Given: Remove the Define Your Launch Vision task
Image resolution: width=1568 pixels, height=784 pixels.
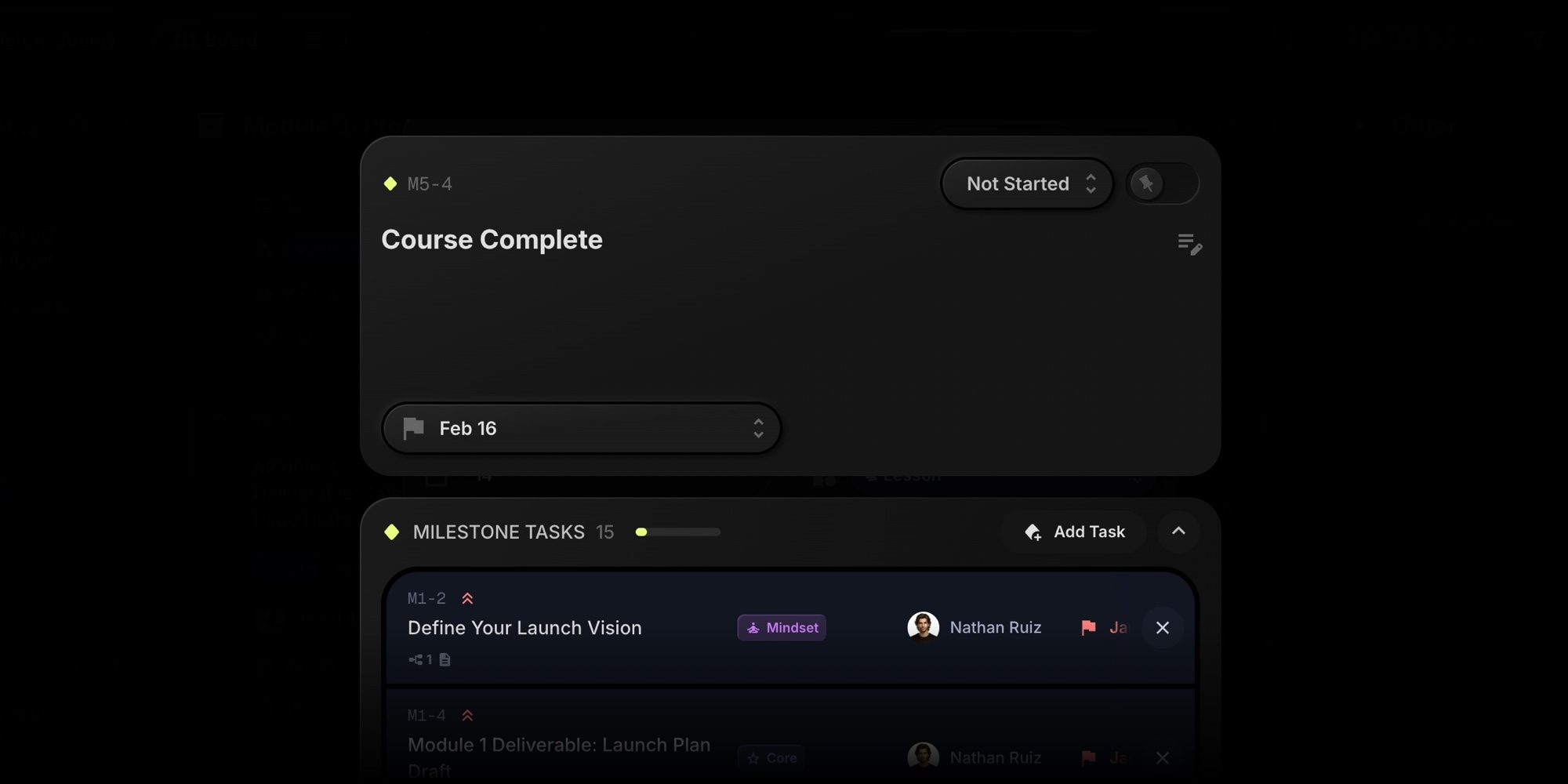Looking at the screenshot, I should 1163,627.
